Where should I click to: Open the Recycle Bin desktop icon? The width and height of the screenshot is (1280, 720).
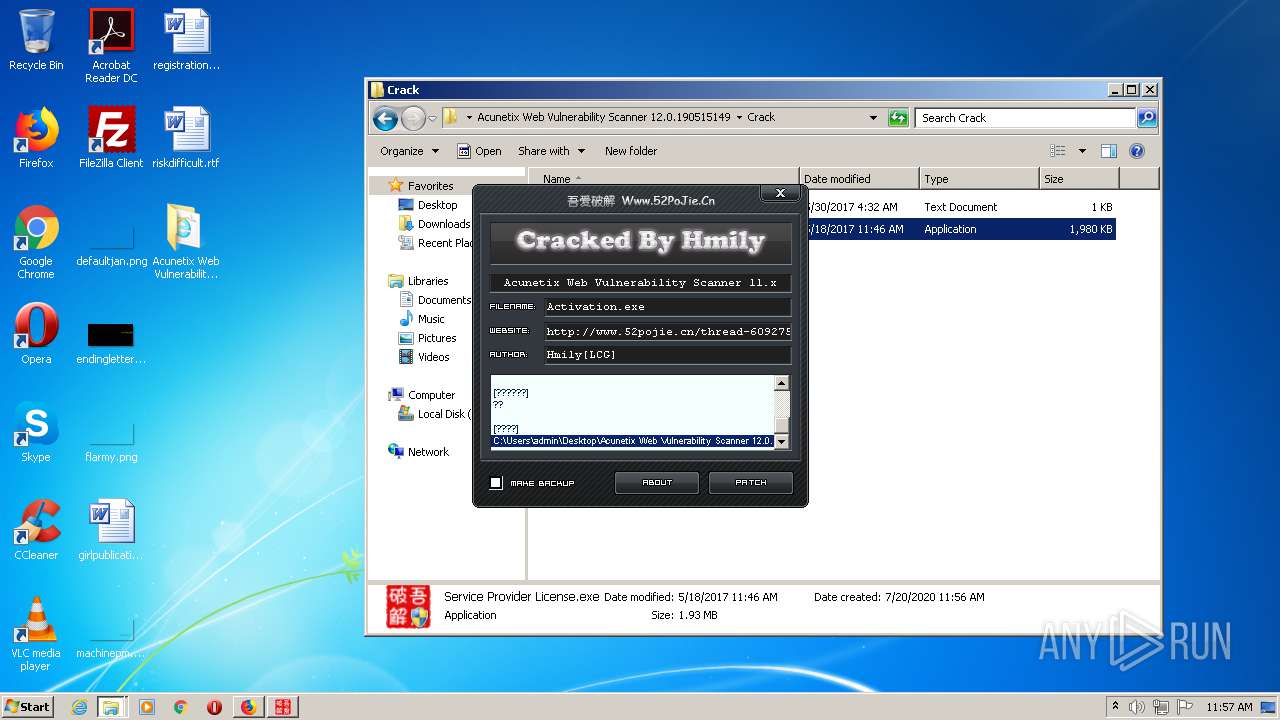(x=36, y=40)
